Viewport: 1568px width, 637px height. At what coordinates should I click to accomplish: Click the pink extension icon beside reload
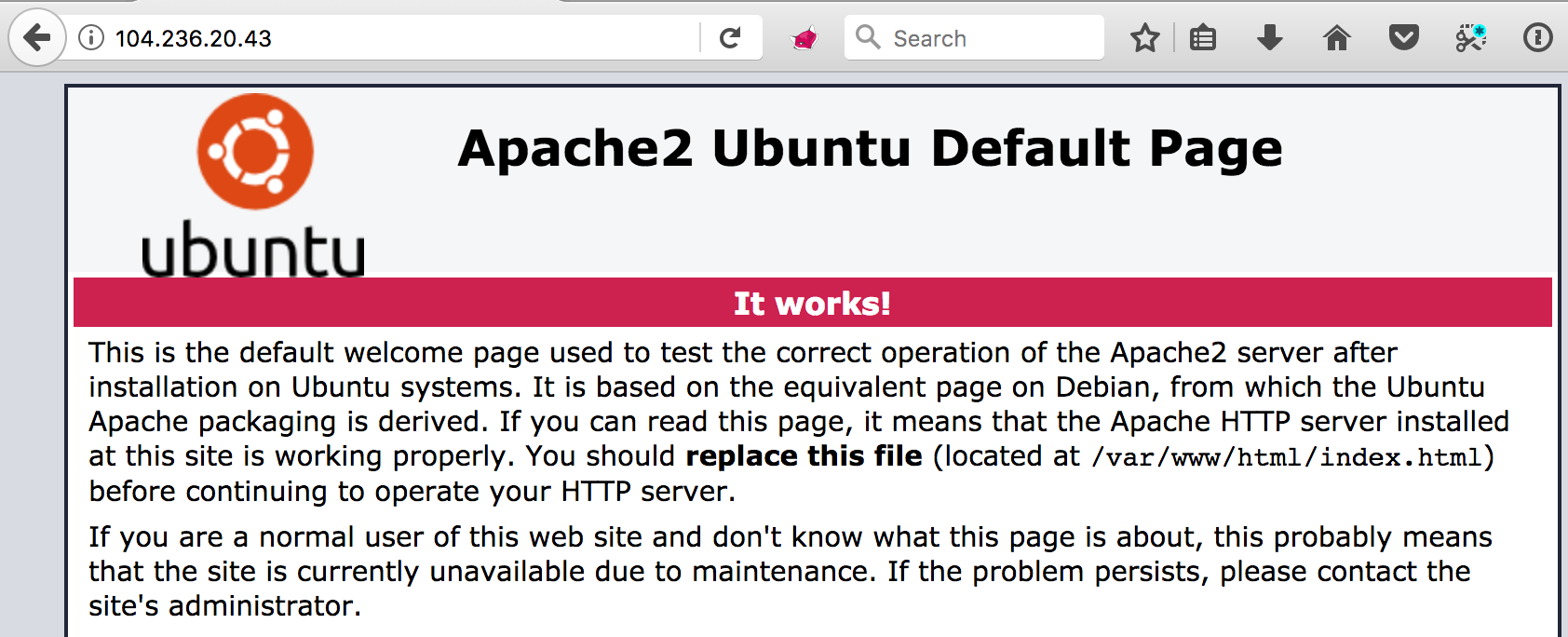[x=804, y=38]
